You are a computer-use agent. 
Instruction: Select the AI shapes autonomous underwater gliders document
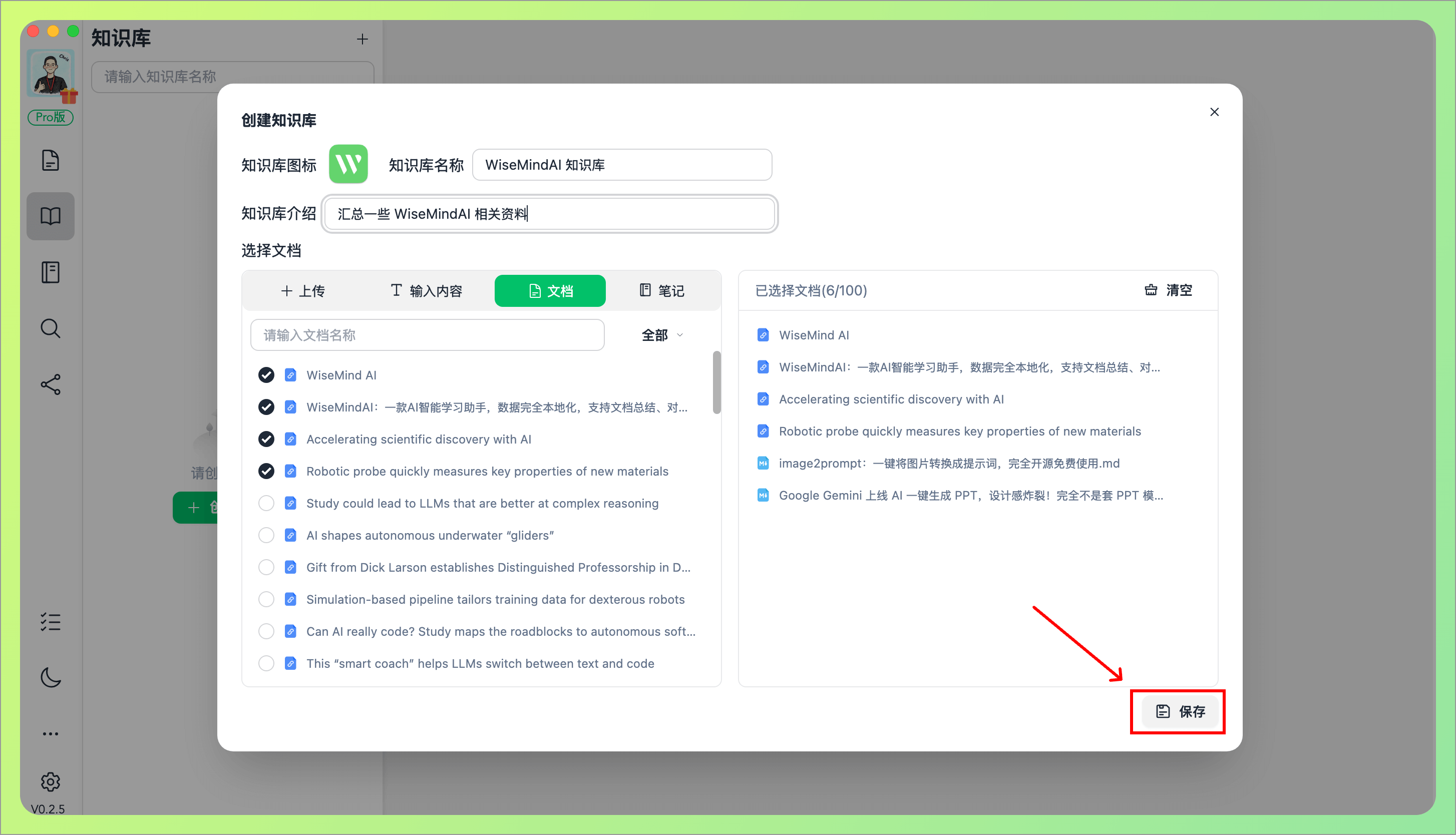266,535
